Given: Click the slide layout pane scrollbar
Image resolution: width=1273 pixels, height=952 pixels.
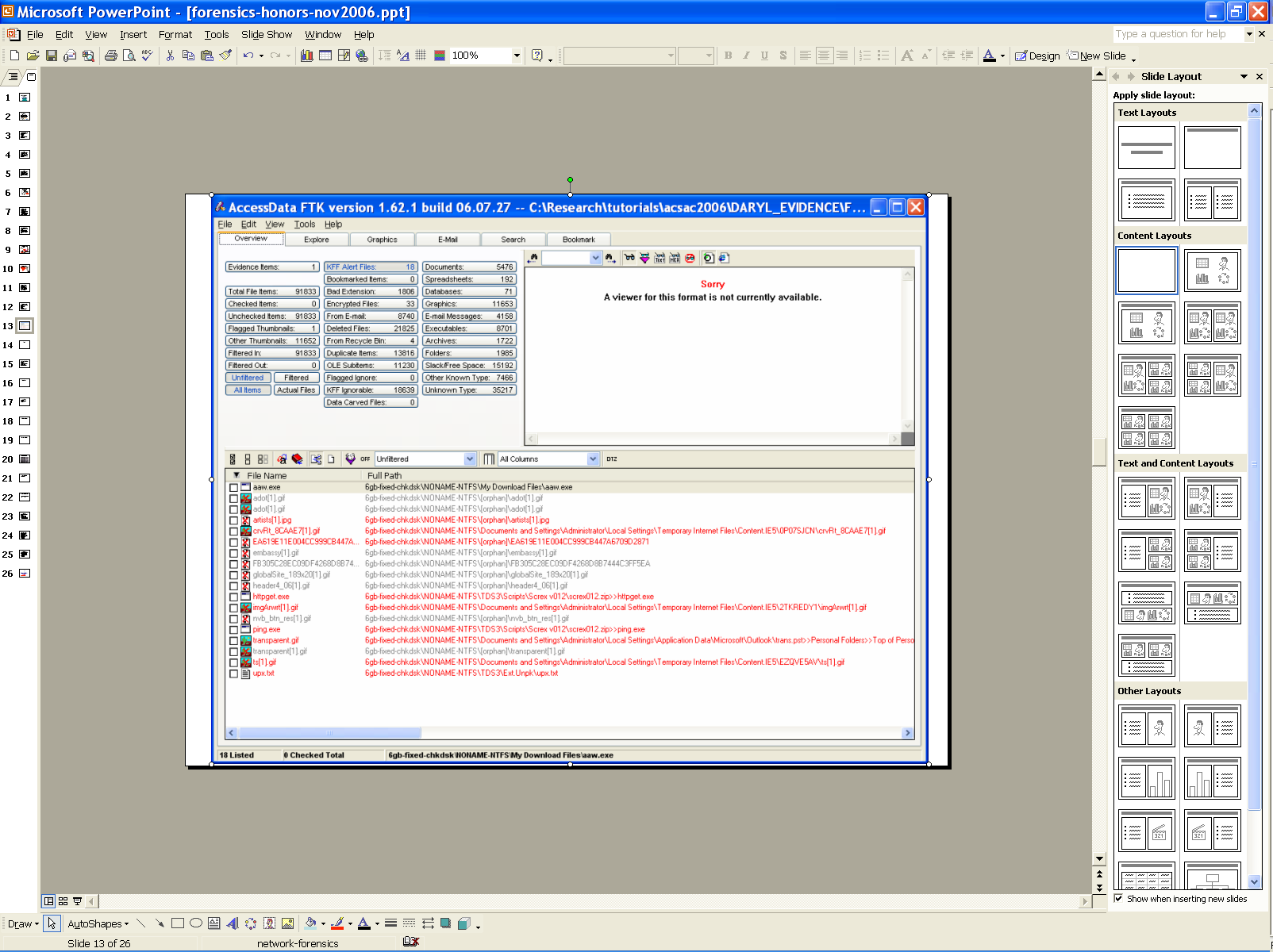Looking at the screenshot, I should [1255, 463].
